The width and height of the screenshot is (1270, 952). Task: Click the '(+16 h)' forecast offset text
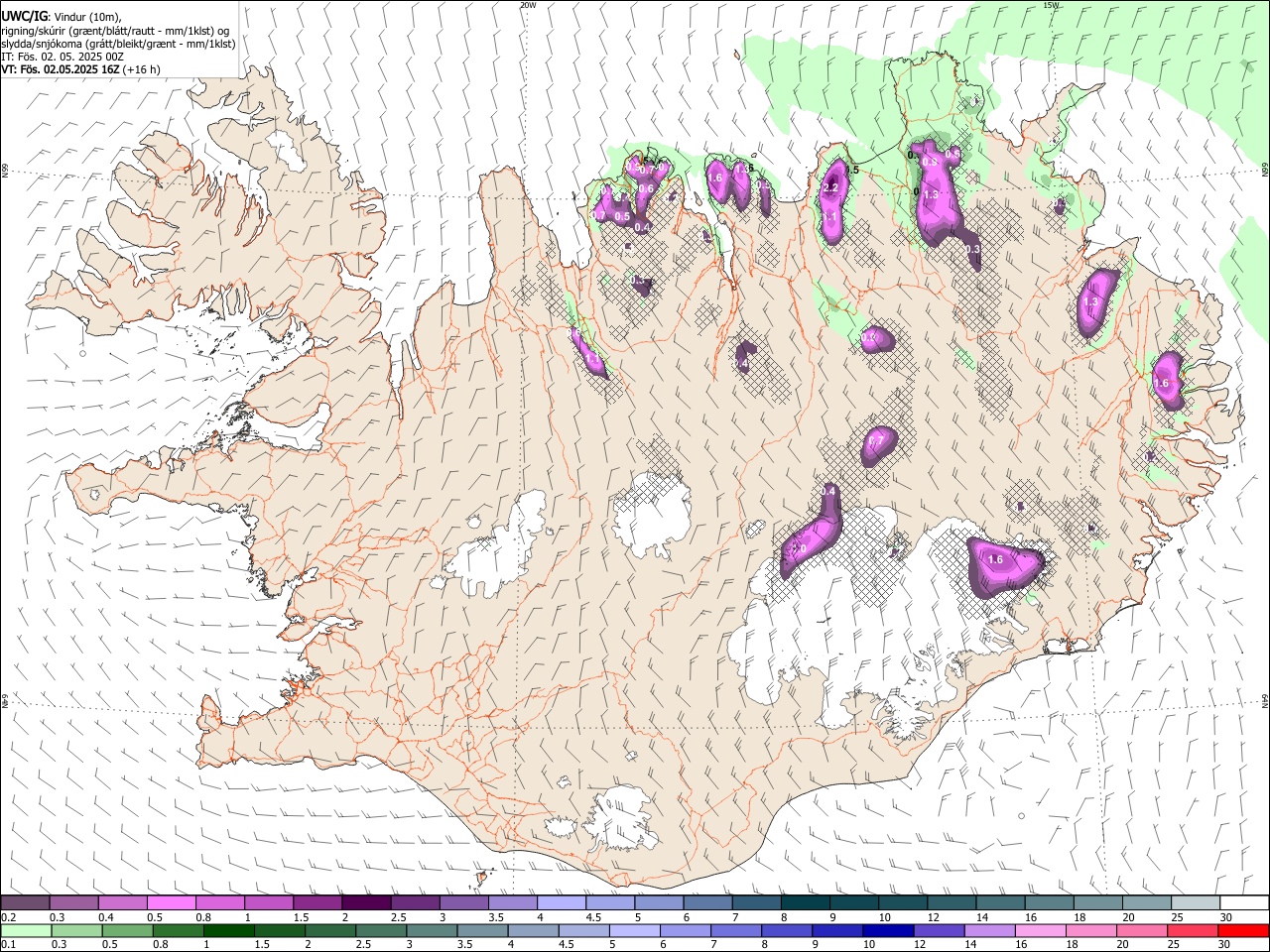pos(142,69)
